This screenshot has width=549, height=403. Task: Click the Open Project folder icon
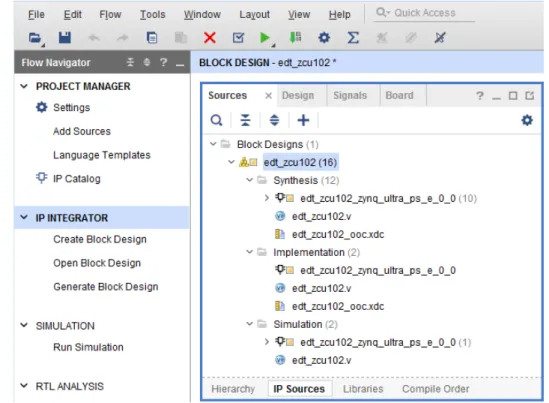pos(35,37)
